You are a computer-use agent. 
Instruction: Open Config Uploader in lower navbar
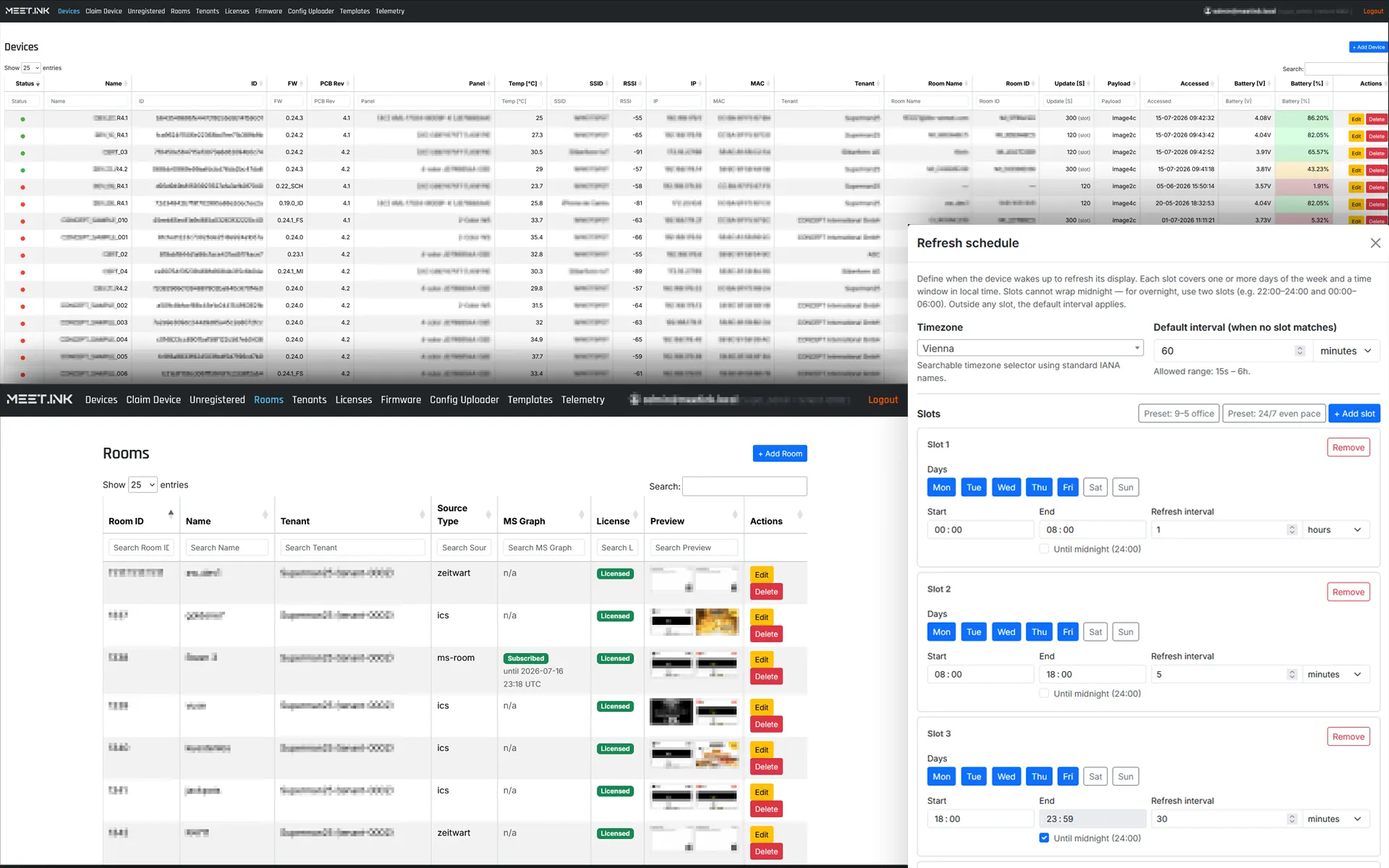464,400
